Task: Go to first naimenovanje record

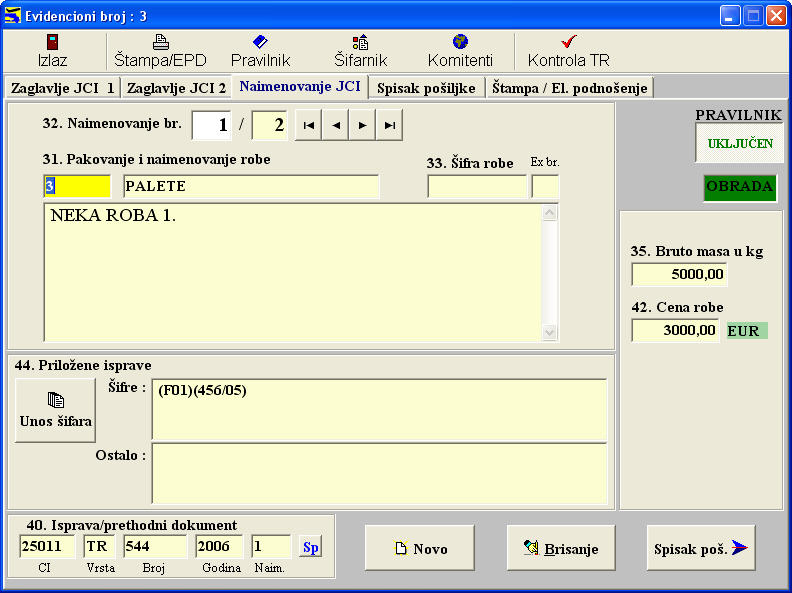Action: [x=309, y=125]
